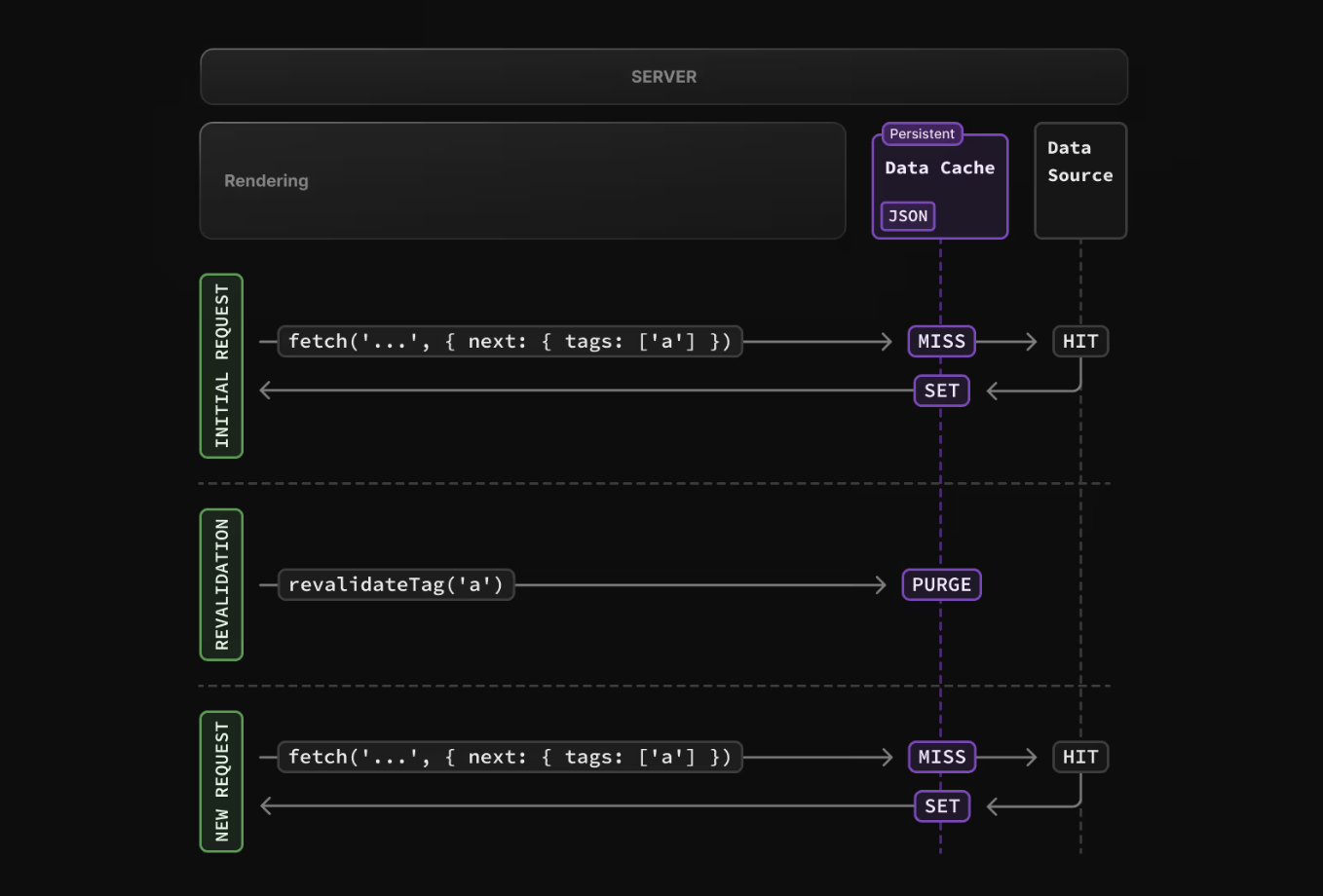Click the fetch code in Initial Request row
Screen dimensions: 1323x896
tap(510, 342)
